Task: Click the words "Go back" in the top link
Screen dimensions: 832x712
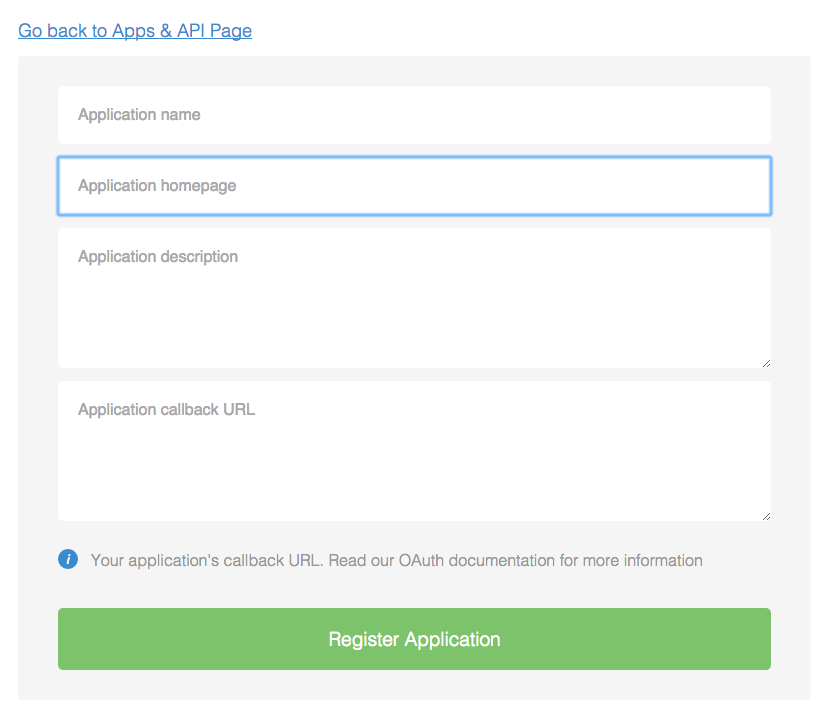Action: point(53,31)
